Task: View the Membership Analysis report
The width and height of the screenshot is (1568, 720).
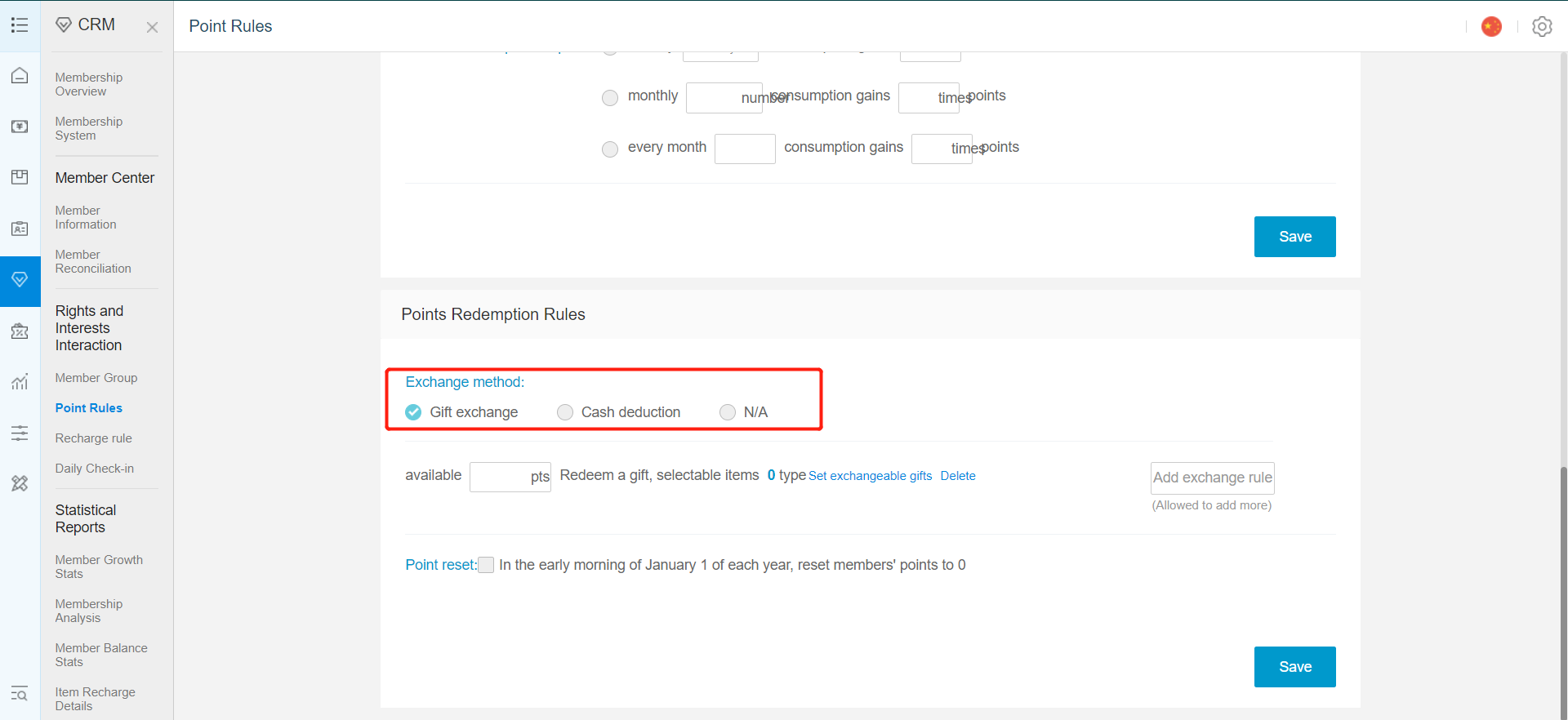Action: (89, 611)
